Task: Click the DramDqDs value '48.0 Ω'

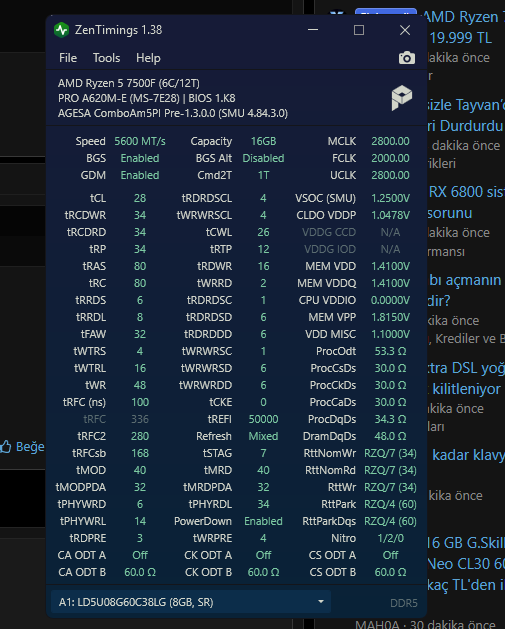Action: 390,436
